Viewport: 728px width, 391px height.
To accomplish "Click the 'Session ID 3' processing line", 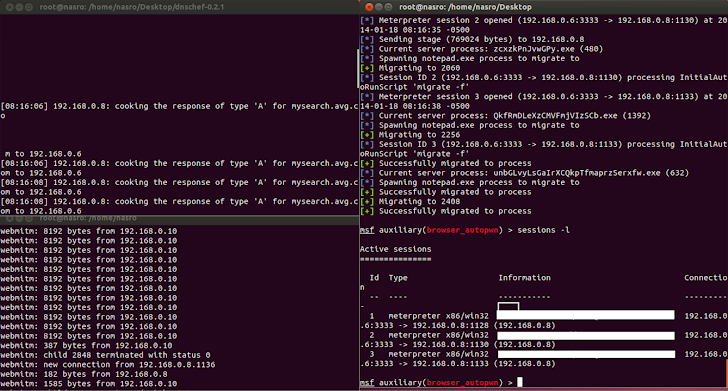I will coord(544,144).
